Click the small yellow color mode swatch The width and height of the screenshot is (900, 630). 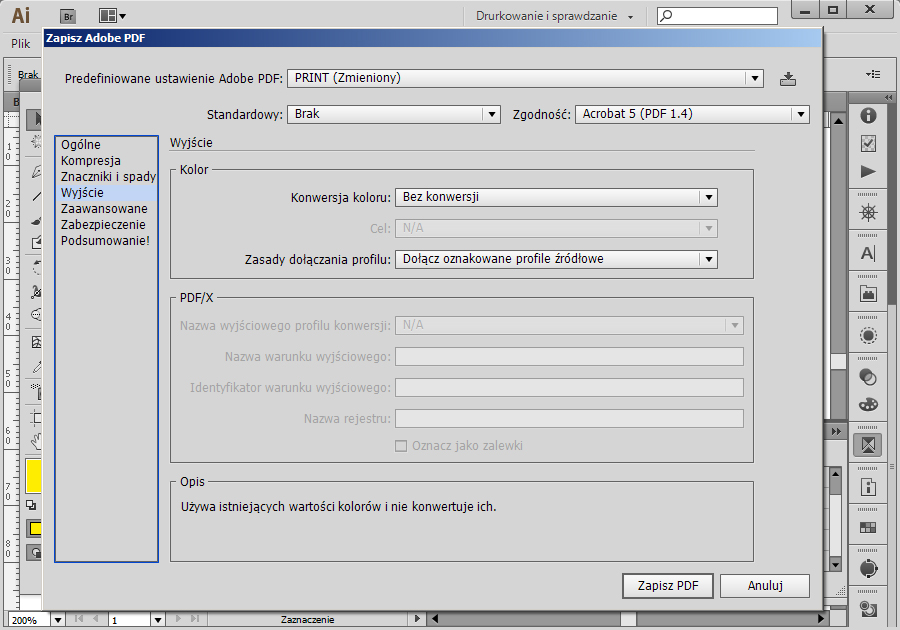coord(35,528)
